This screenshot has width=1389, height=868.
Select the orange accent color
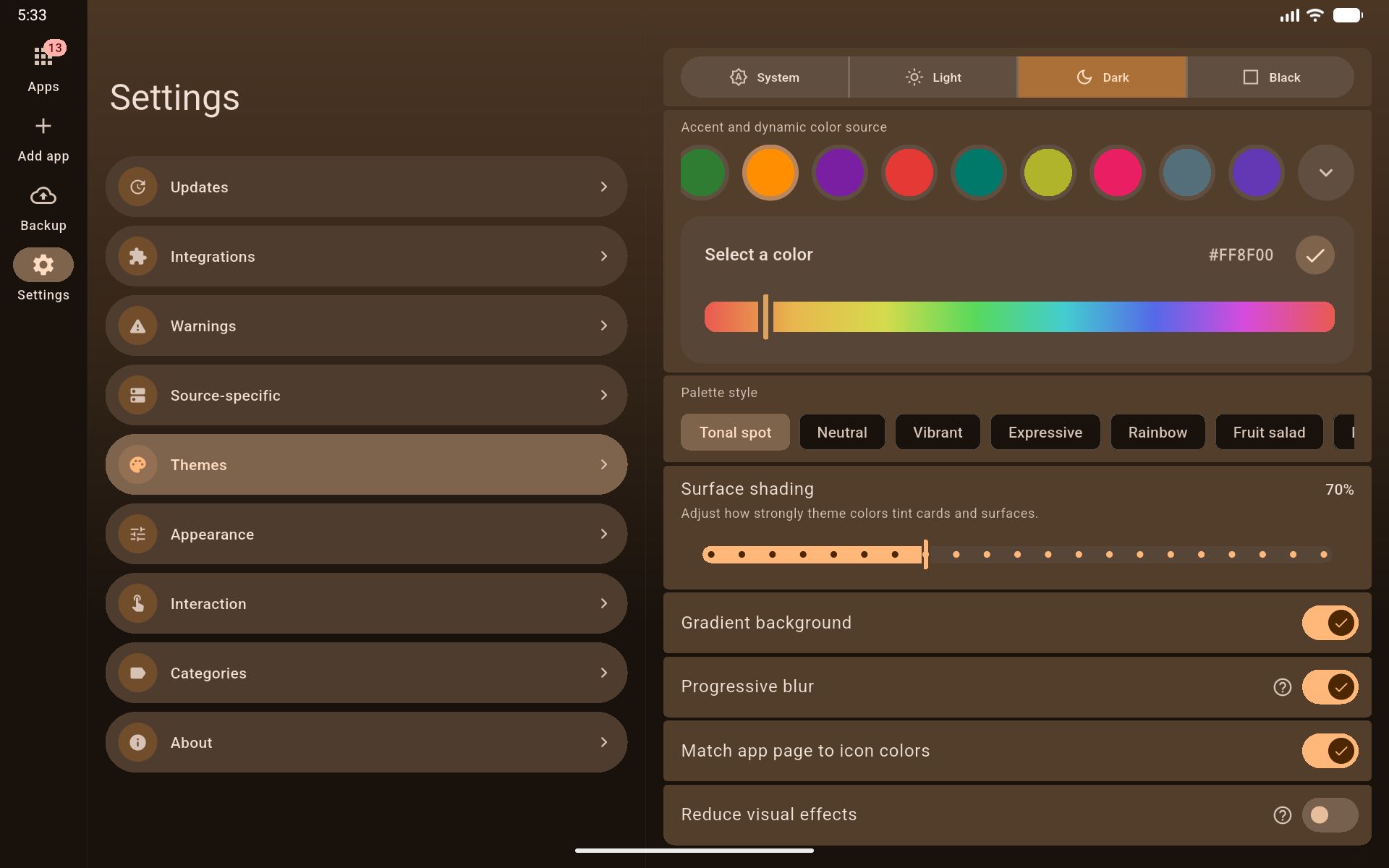(x=770, y=172)
